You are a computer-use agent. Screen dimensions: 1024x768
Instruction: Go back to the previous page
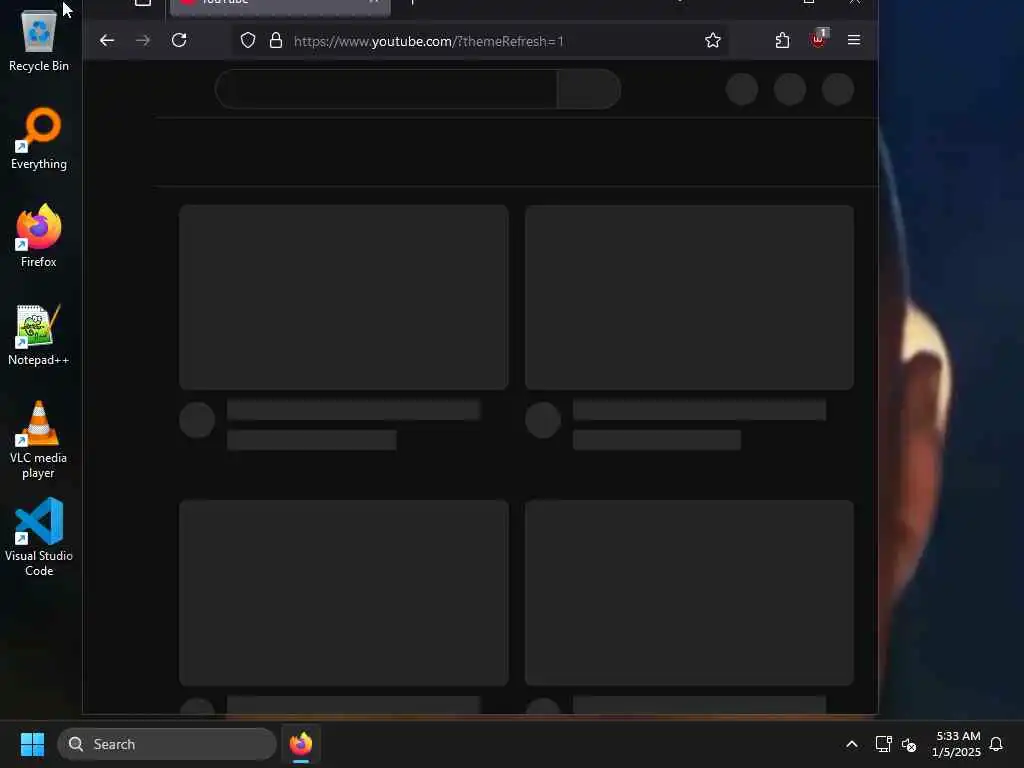tap(107, 40)
